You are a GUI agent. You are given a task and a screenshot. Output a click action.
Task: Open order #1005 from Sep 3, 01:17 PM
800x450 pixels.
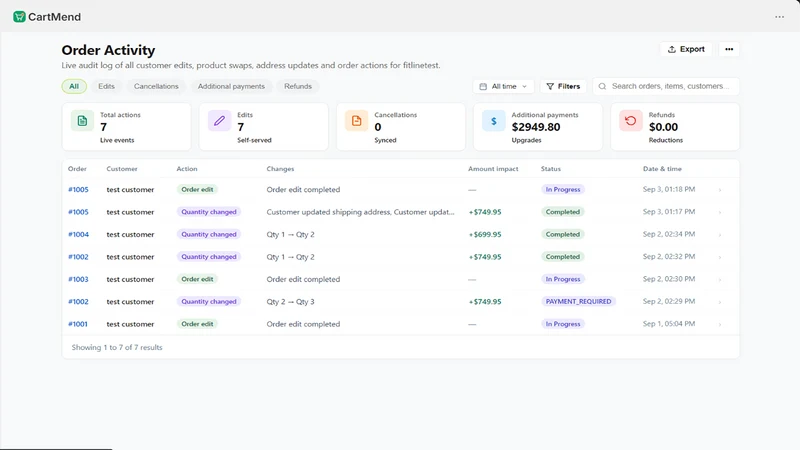click(78, 212)
